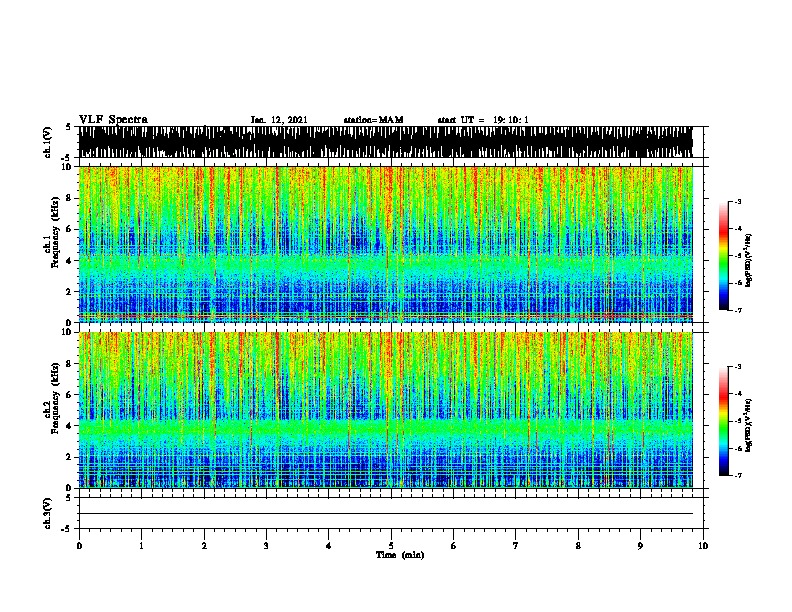Viewport: 792px width, 612px height.
Task: Click the ch.1(V) waveform axis label
Action: click(48, 142)
